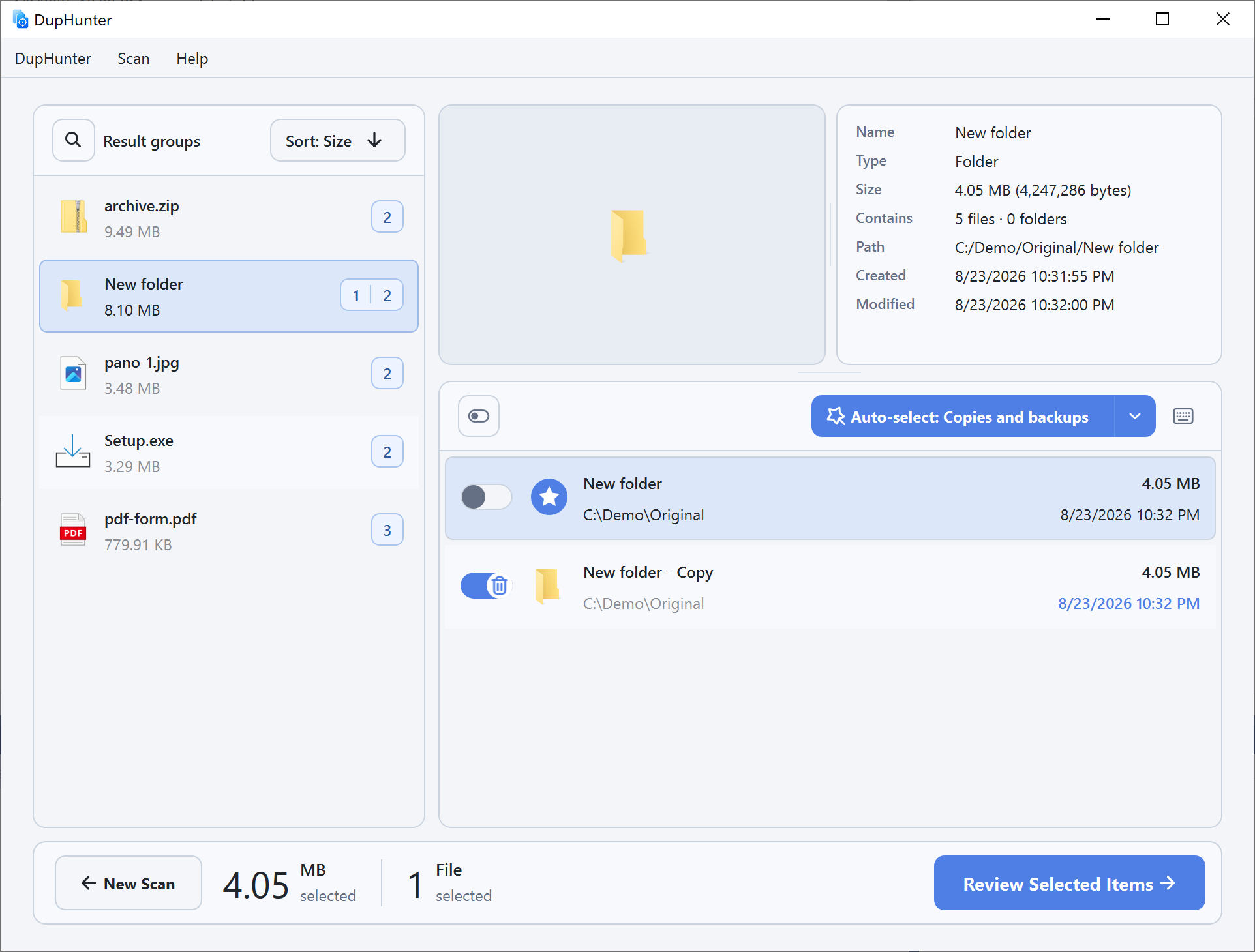Click the Contains value 5 files · 0 folders

coord(1011,219)
